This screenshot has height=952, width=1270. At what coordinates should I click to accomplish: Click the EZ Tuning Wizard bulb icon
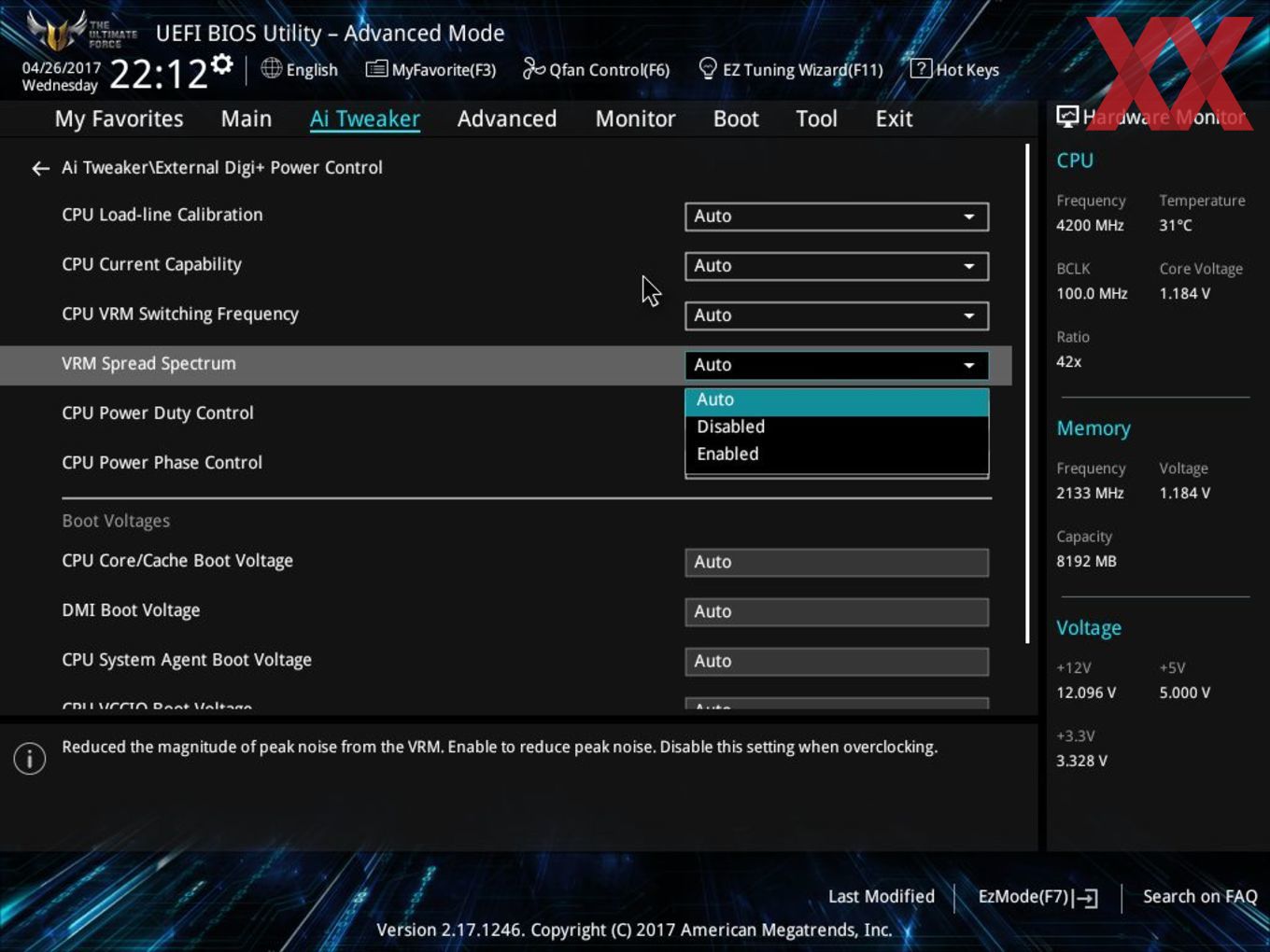708,68
